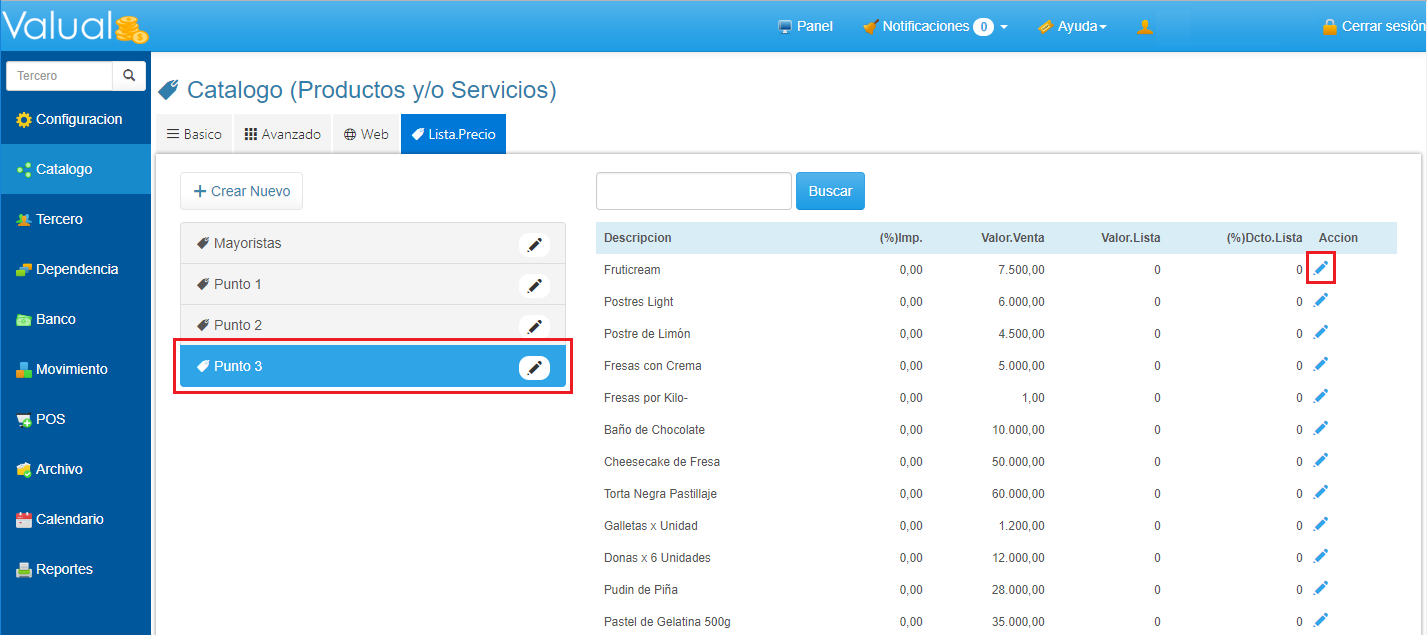Viewport: 1427px width, 635px height.
Task: Edit Punto 3 list via pencil icon
Action: 534,368
